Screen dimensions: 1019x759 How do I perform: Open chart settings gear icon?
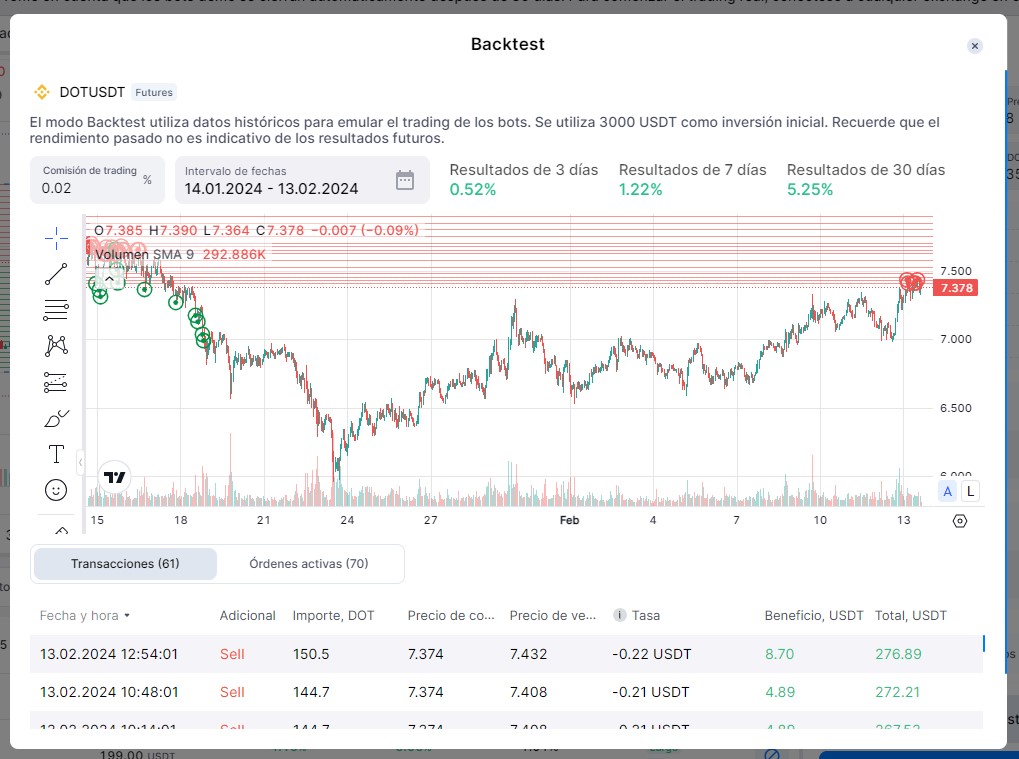[x=960, y=521]
